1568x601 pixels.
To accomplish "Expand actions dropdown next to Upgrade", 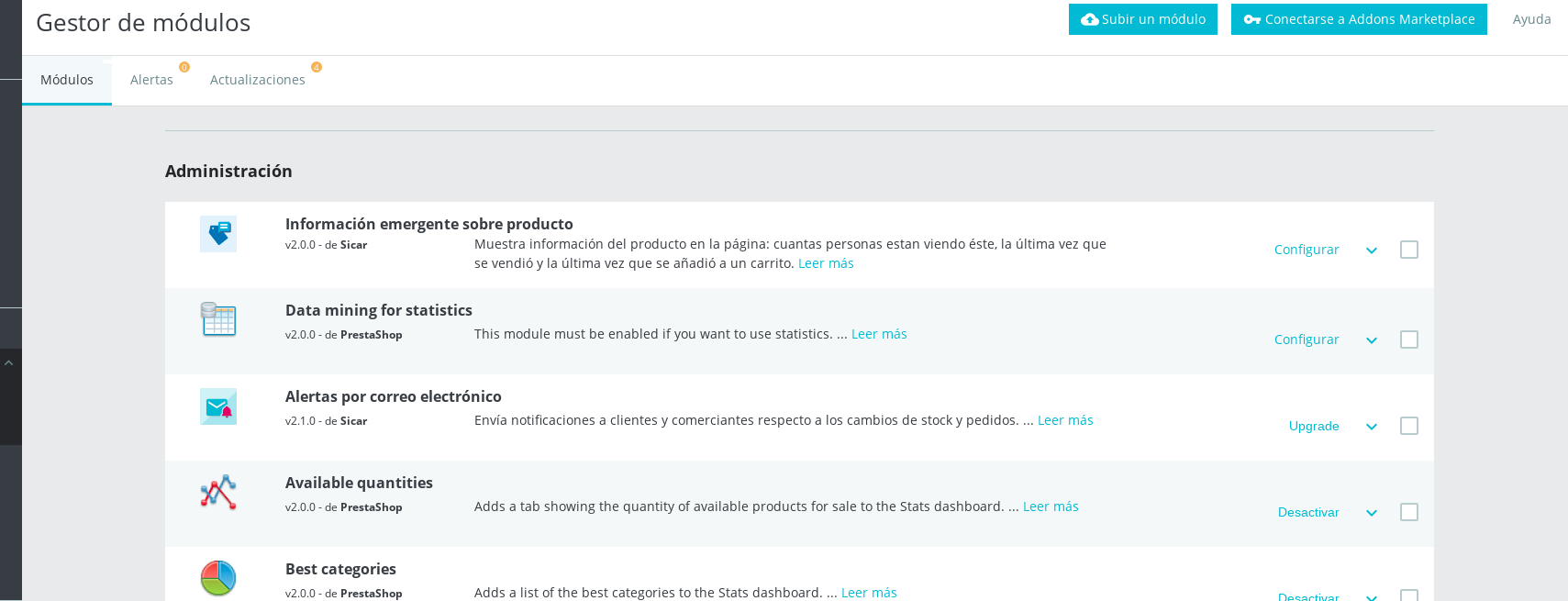I will pos(1372,427).
